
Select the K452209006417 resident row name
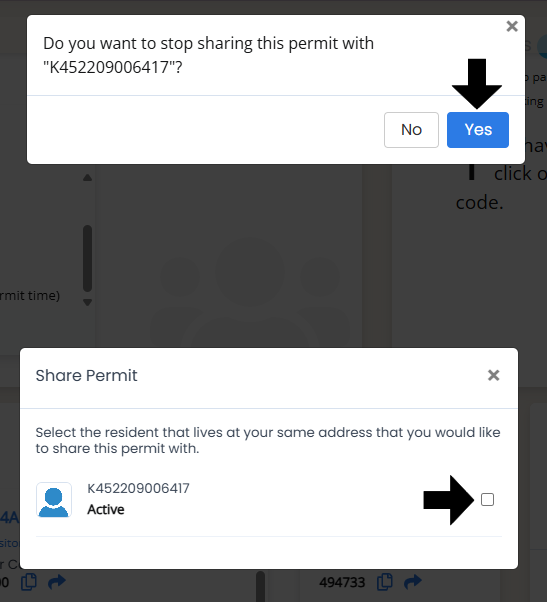(x=138, y=488)
